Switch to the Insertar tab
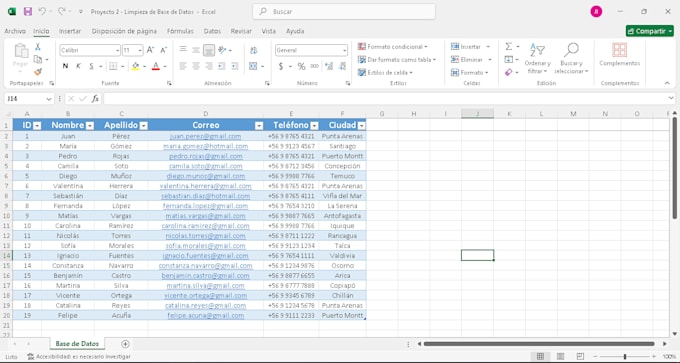 click(70, 31)
